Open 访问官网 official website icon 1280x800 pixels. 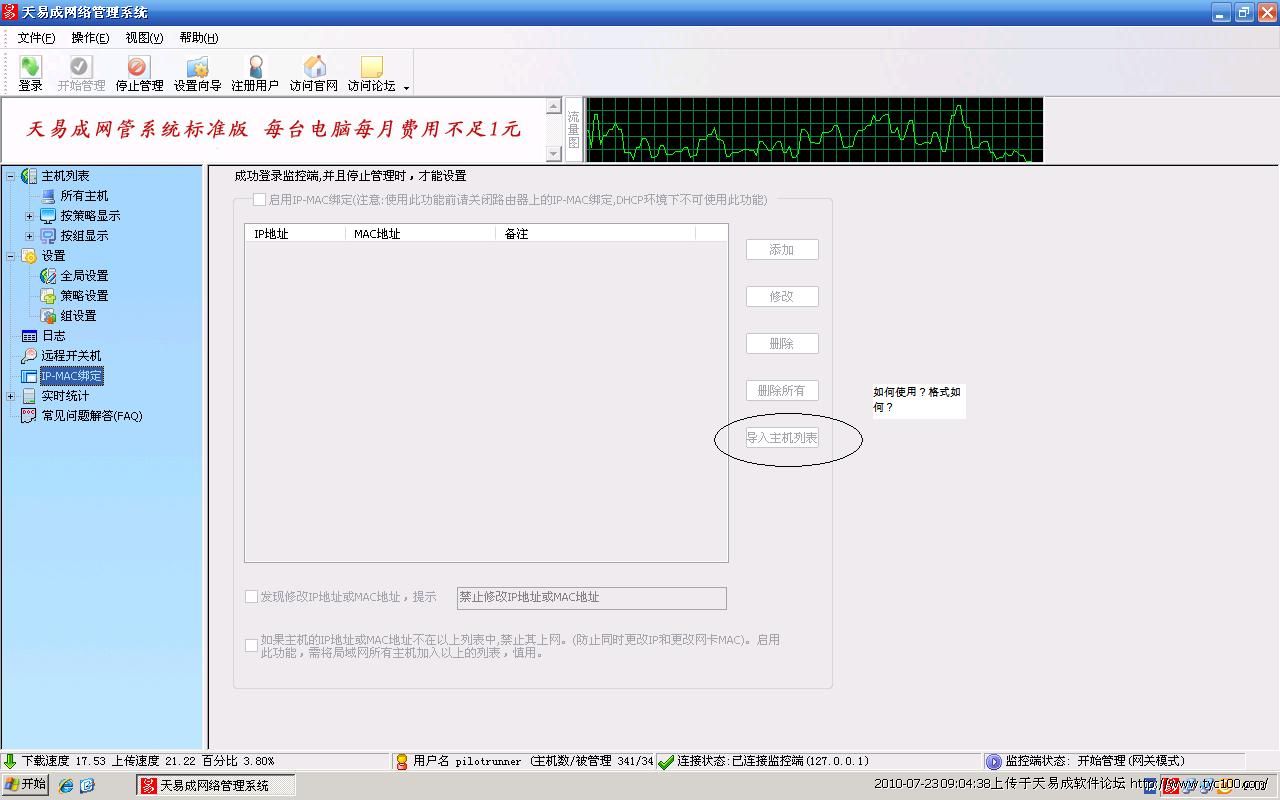click(x=314, y=73)
